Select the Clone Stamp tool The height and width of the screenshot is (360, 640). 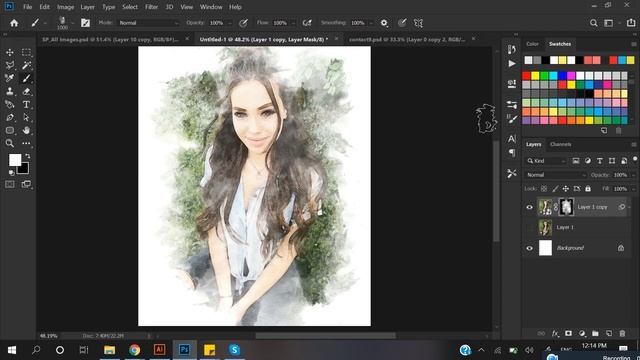pyautogui.click(x=10, y=91)
